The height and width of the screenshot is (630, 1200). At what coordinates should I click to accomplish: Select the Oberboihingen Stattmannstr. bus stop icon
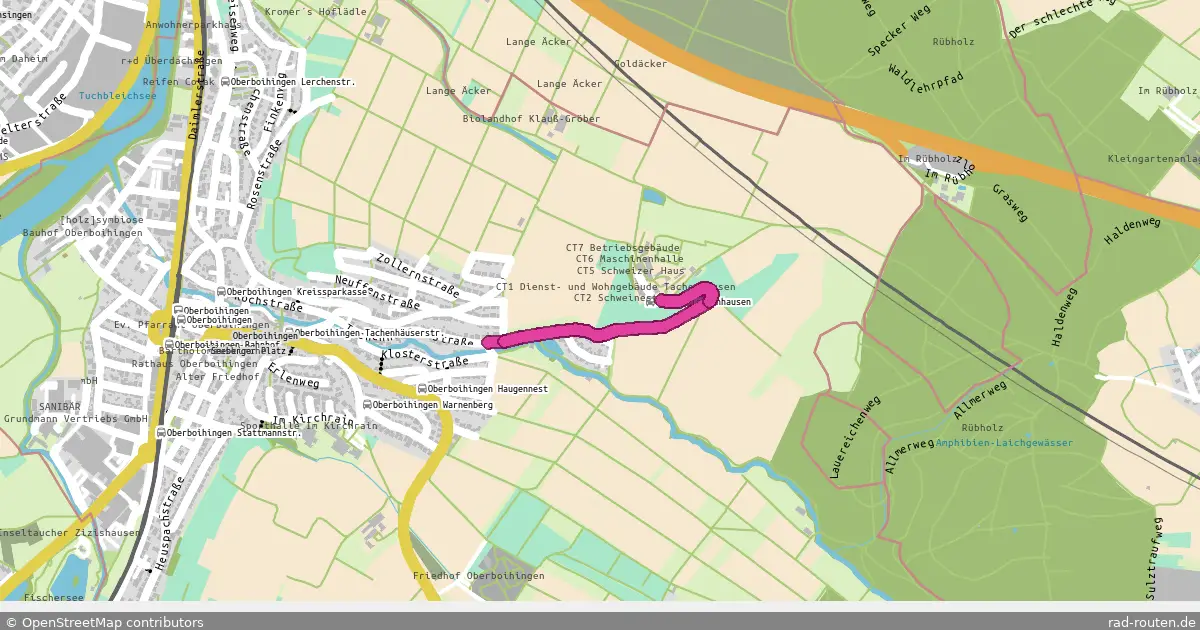(161, 433)
